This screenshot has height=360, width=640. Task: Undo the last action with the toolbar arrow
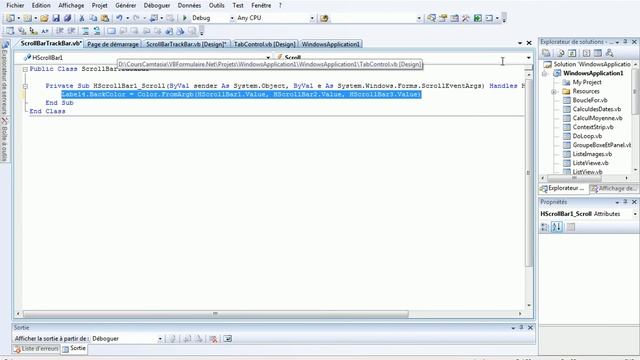(x=119, y=18)
